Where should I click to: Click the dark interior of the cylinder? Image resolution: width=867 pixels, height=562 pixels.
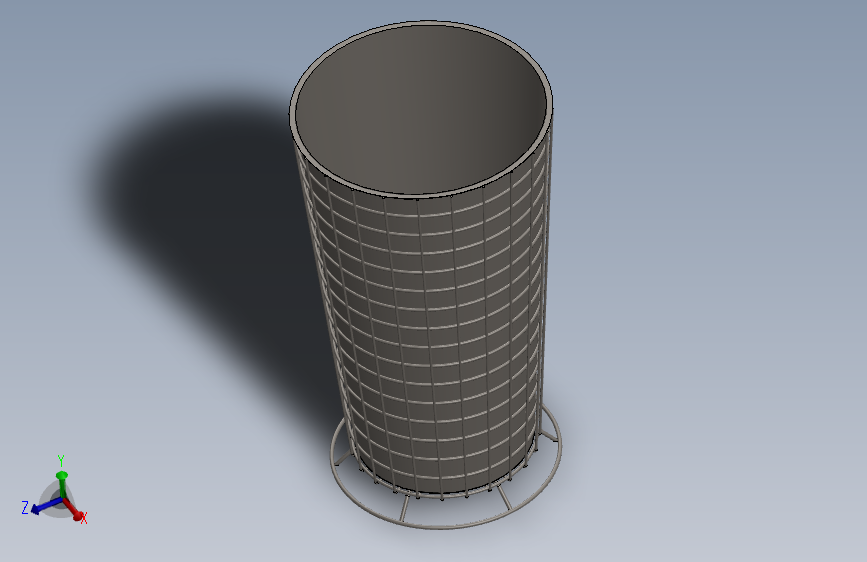[420, 108]
